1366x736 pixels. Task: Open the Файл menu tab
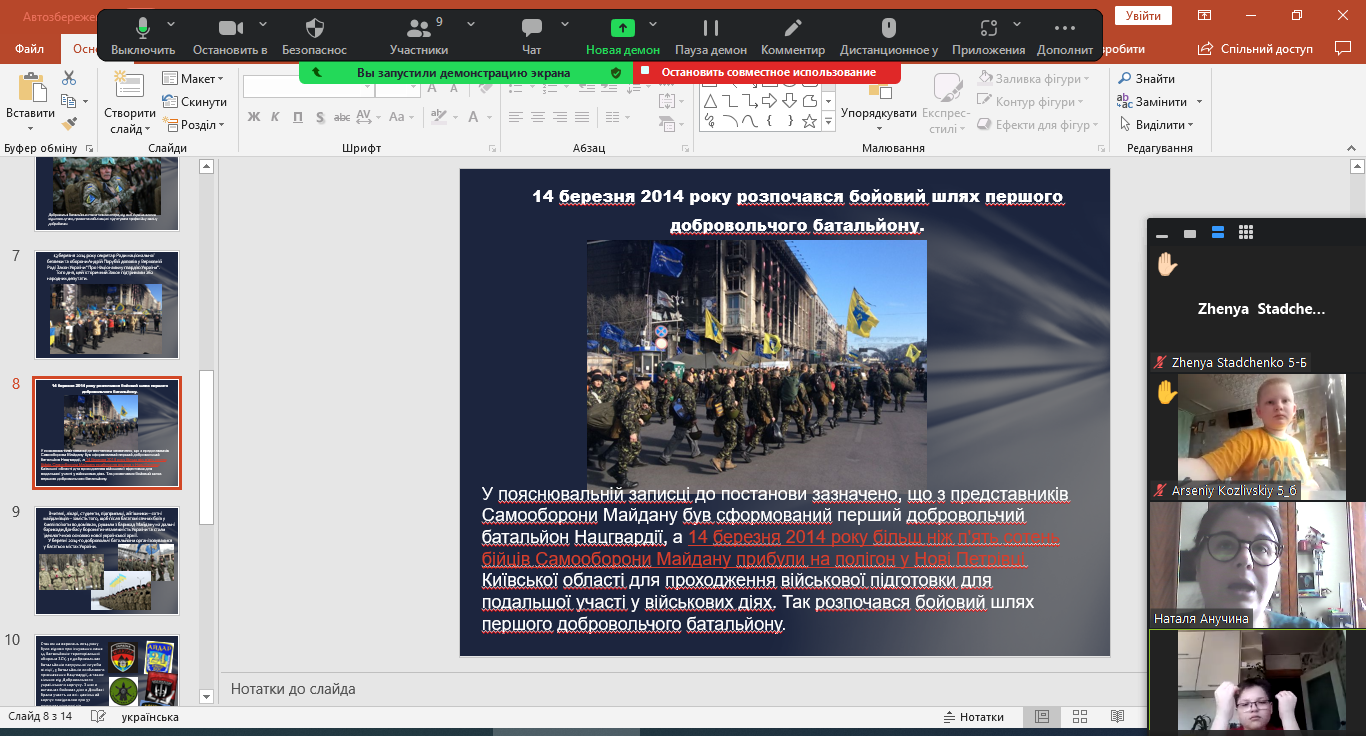[x=30, y=49]
